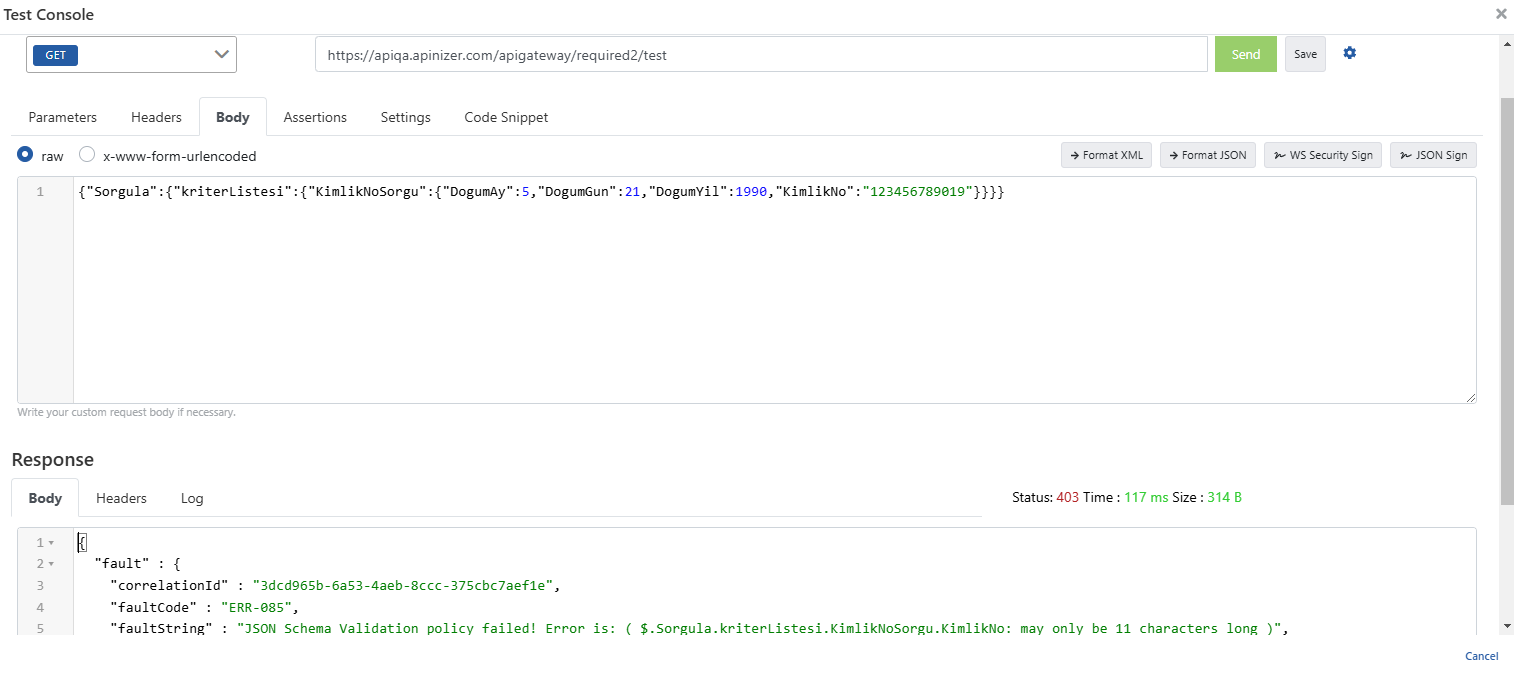Open the test console settings gear
This screenshot has height=673, width=1514.
(x=1349, y=54)
